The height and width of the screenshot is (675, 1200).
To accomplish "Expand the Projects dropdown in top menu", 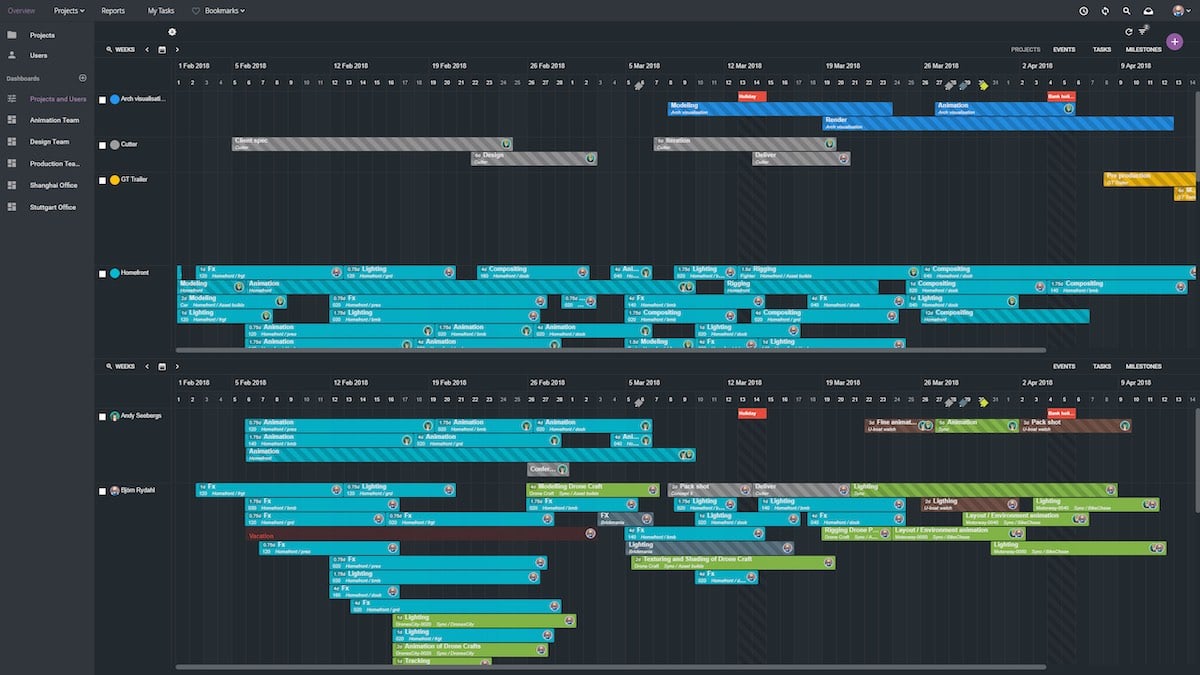I will click(69, 10).
